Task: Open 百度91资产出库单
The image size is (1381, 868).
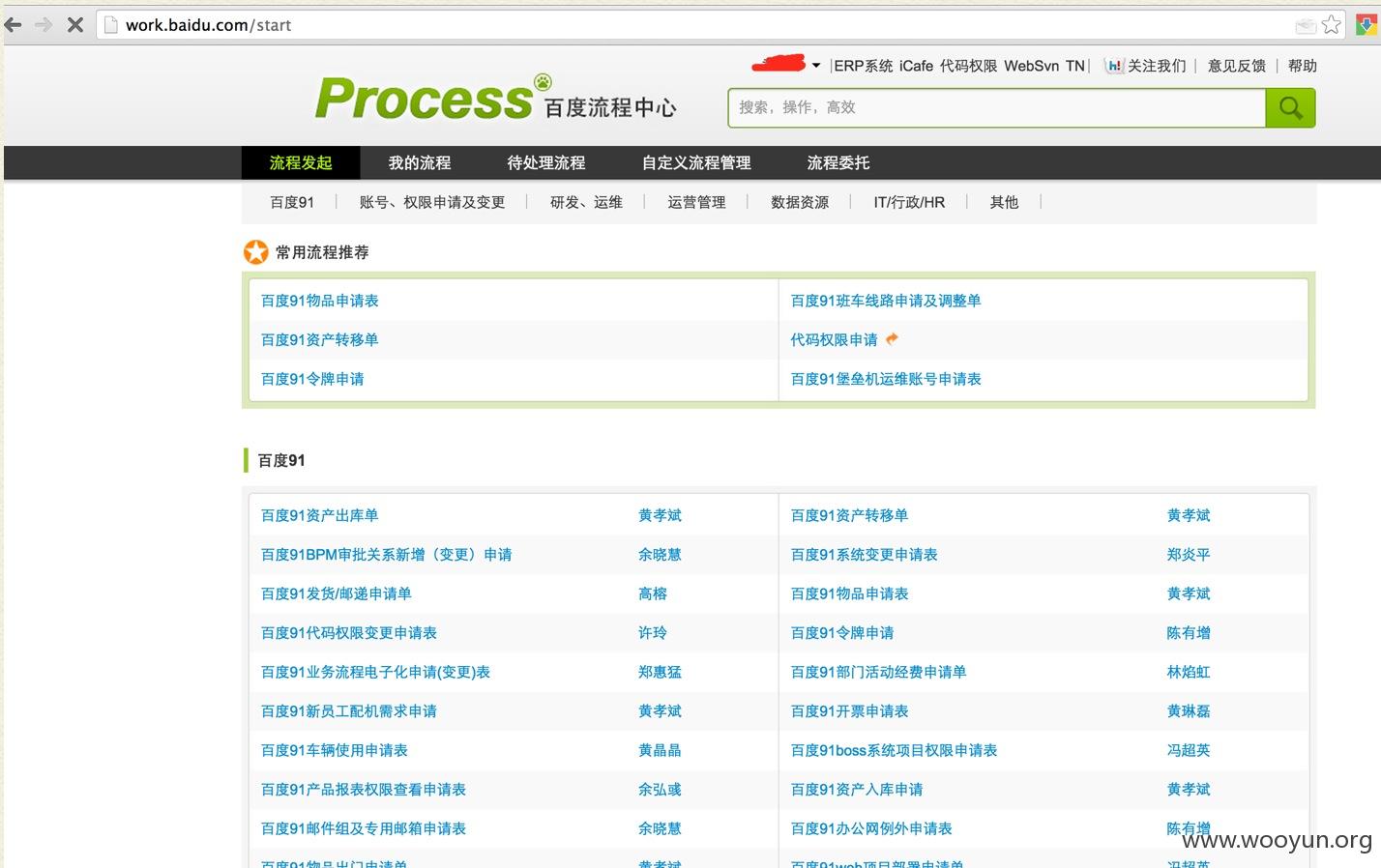Action: (x=320, y=515)
